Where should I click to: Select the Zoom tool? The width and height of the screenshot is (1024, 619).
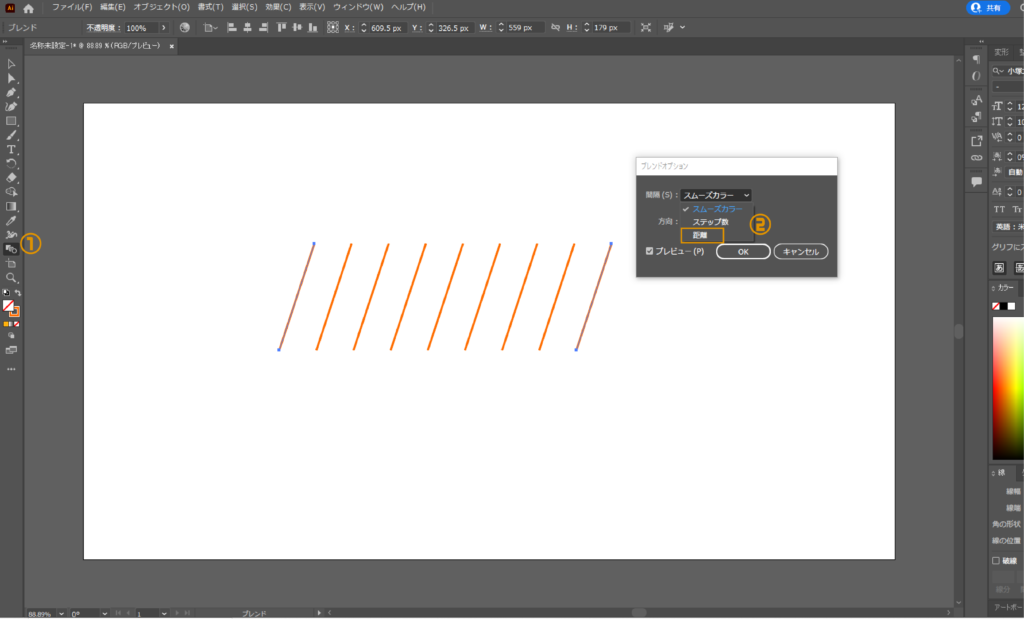(x=11, y=278)
